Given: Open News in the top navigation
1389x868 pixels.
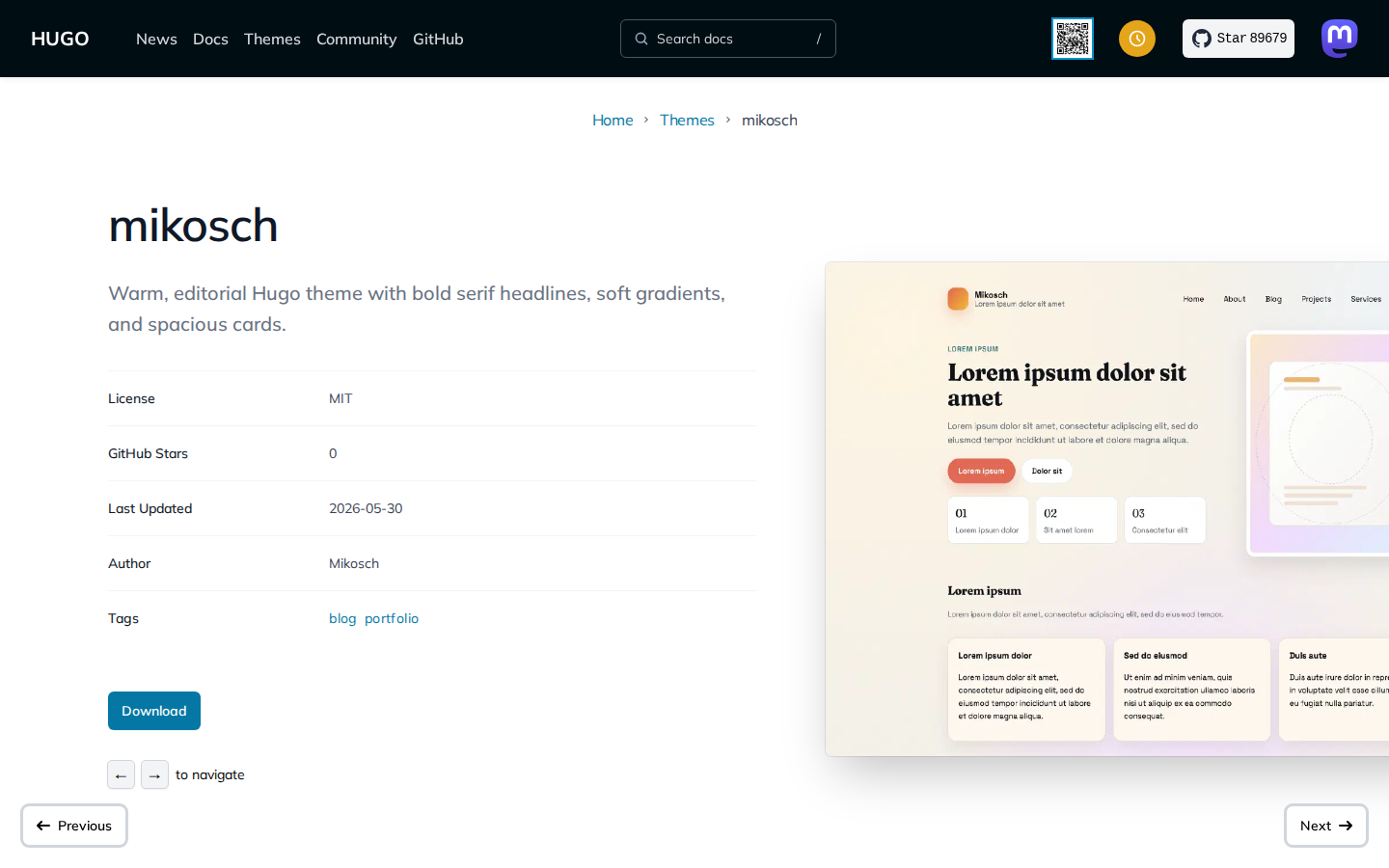Looking at the screenshot, I should point(156,39).
